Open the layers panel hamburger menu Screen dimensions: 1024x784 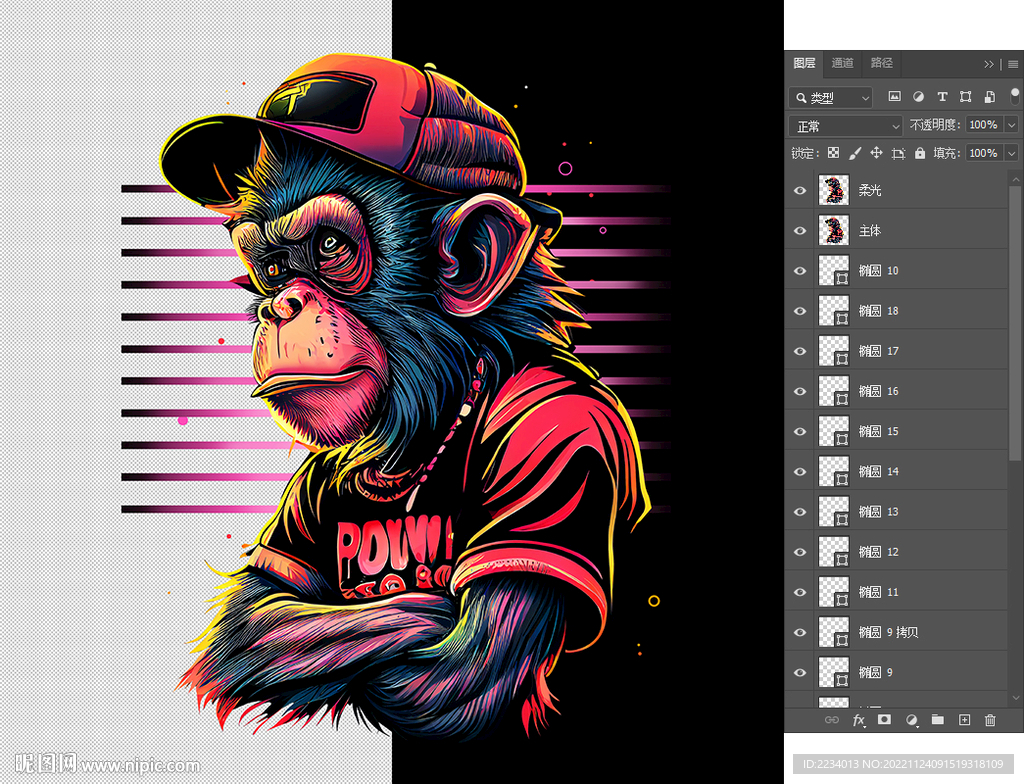1013,64
